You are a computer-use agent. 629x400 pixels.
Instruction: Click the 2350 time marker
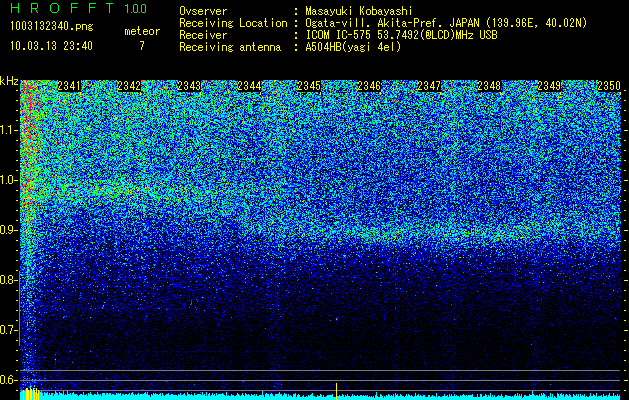tap(609, 86)
